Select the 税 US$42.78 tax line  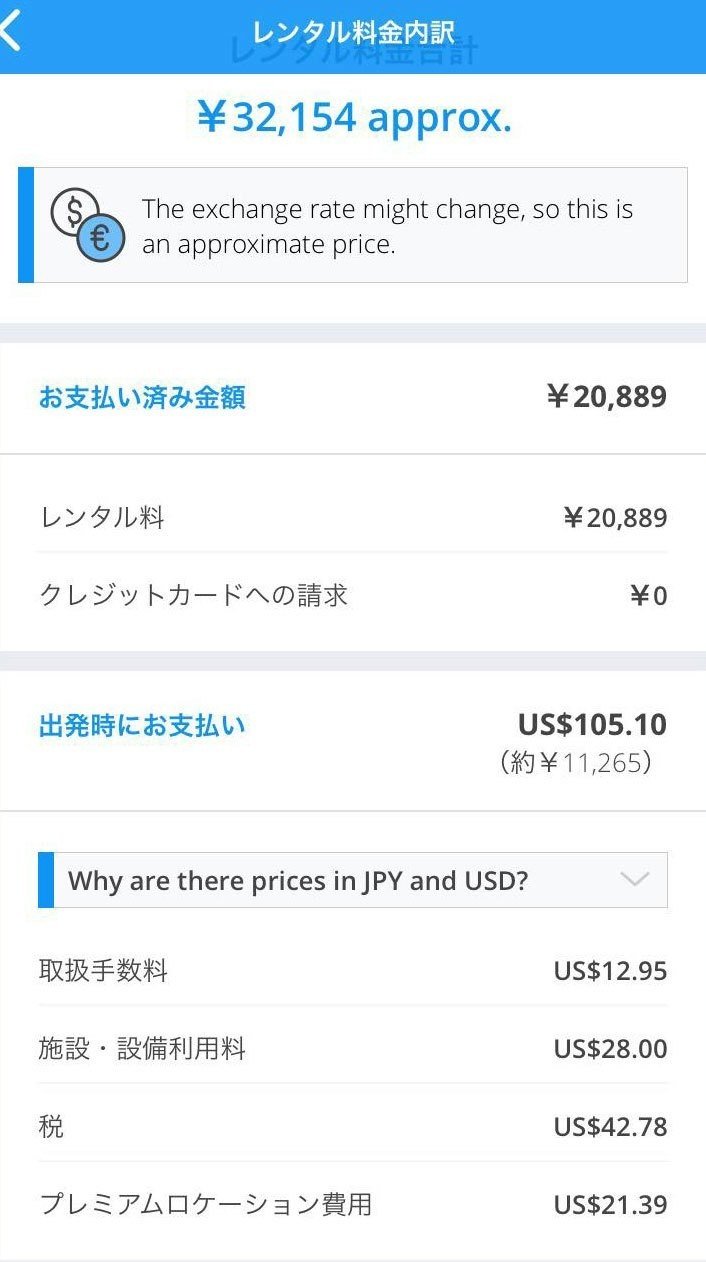tap(353, 1126)
